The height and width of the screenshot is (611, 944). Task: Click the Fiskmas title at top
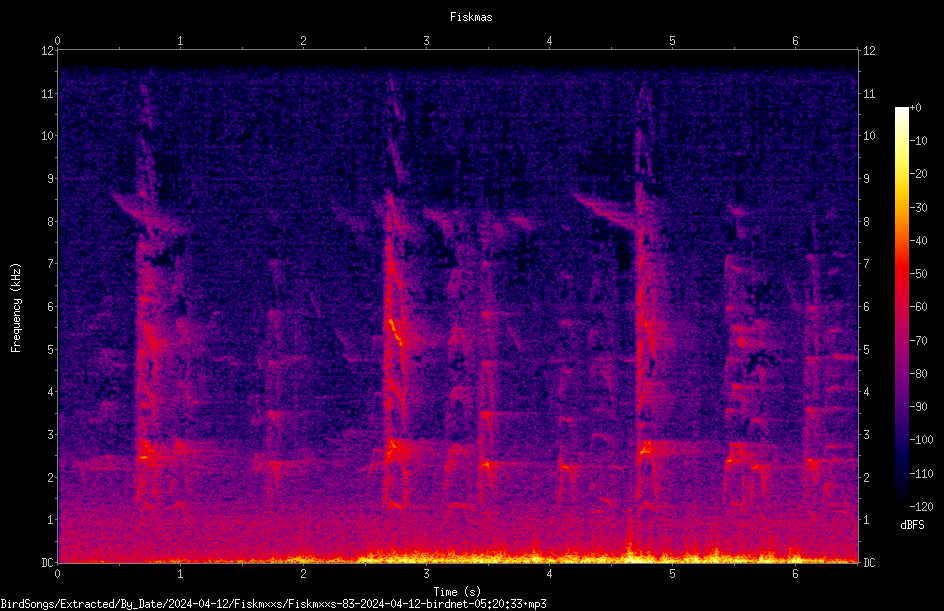point(471,17)
